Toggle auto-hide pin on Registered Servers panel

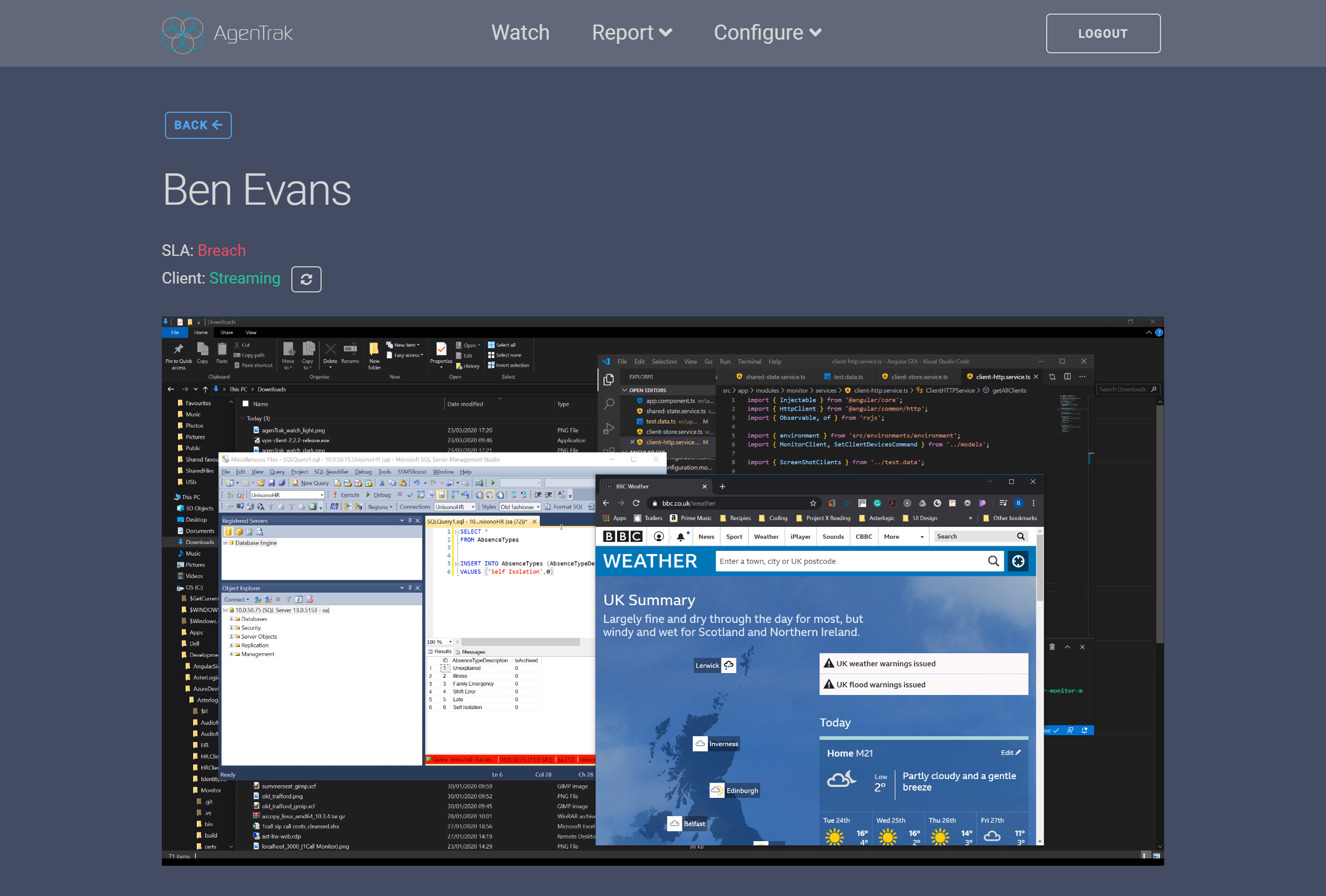click(x=410, y=521)
